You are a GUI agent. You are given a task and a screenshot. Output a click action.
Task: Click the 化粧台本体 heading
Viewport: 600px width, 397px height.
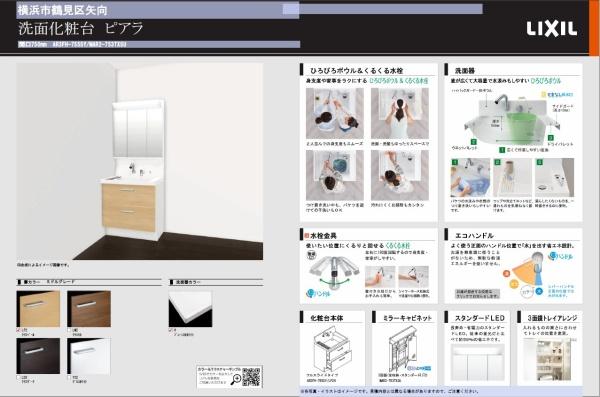pos(326,318)
